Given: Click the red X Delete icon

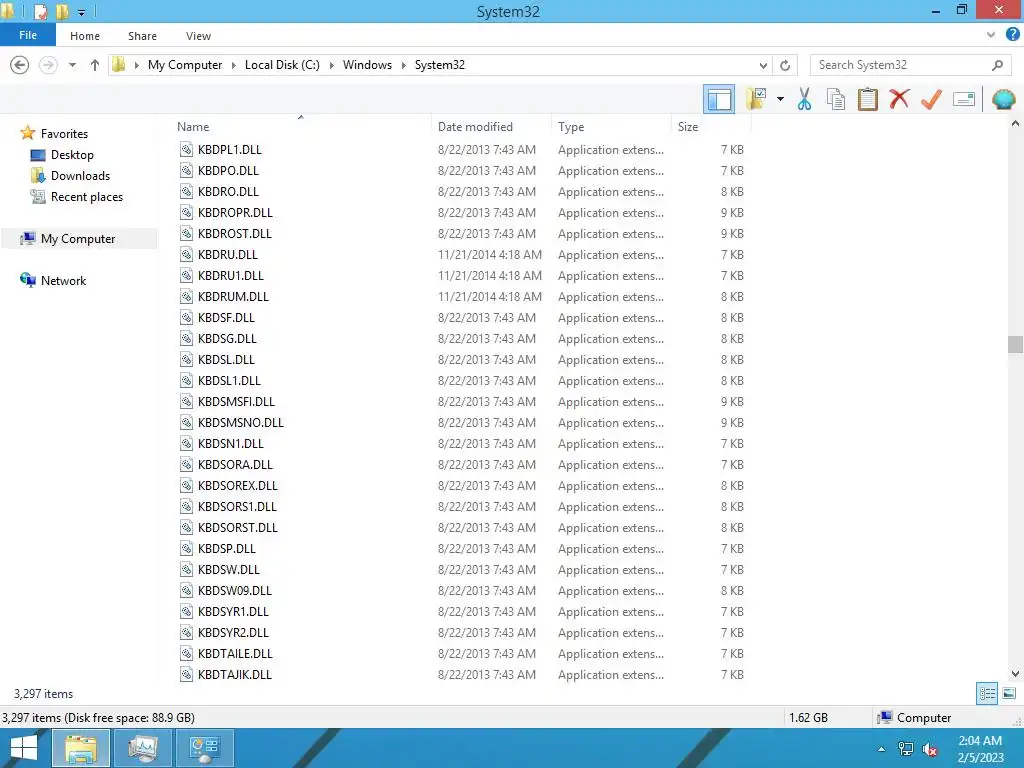Looking at the screenshot, I should click(x=899, y=99).
